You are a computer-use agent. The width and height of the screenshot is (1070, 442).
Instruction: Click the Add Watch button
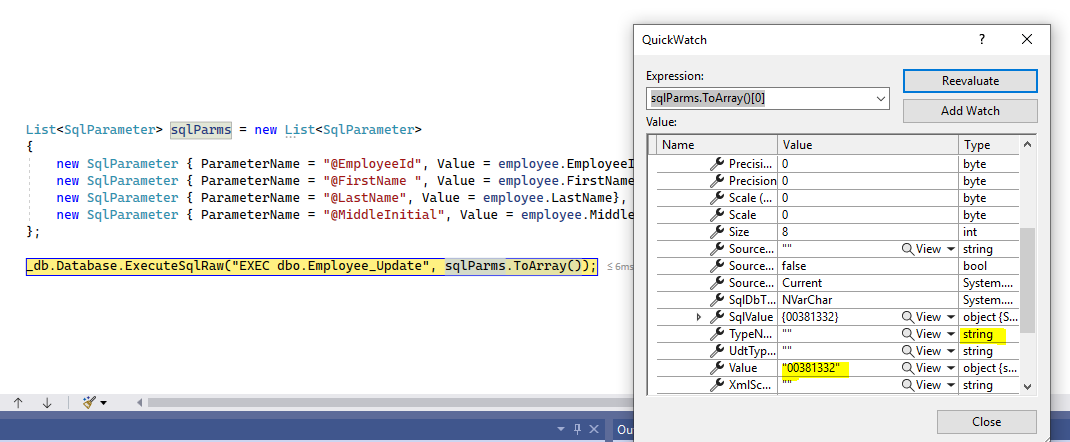(x=970, y=110)
